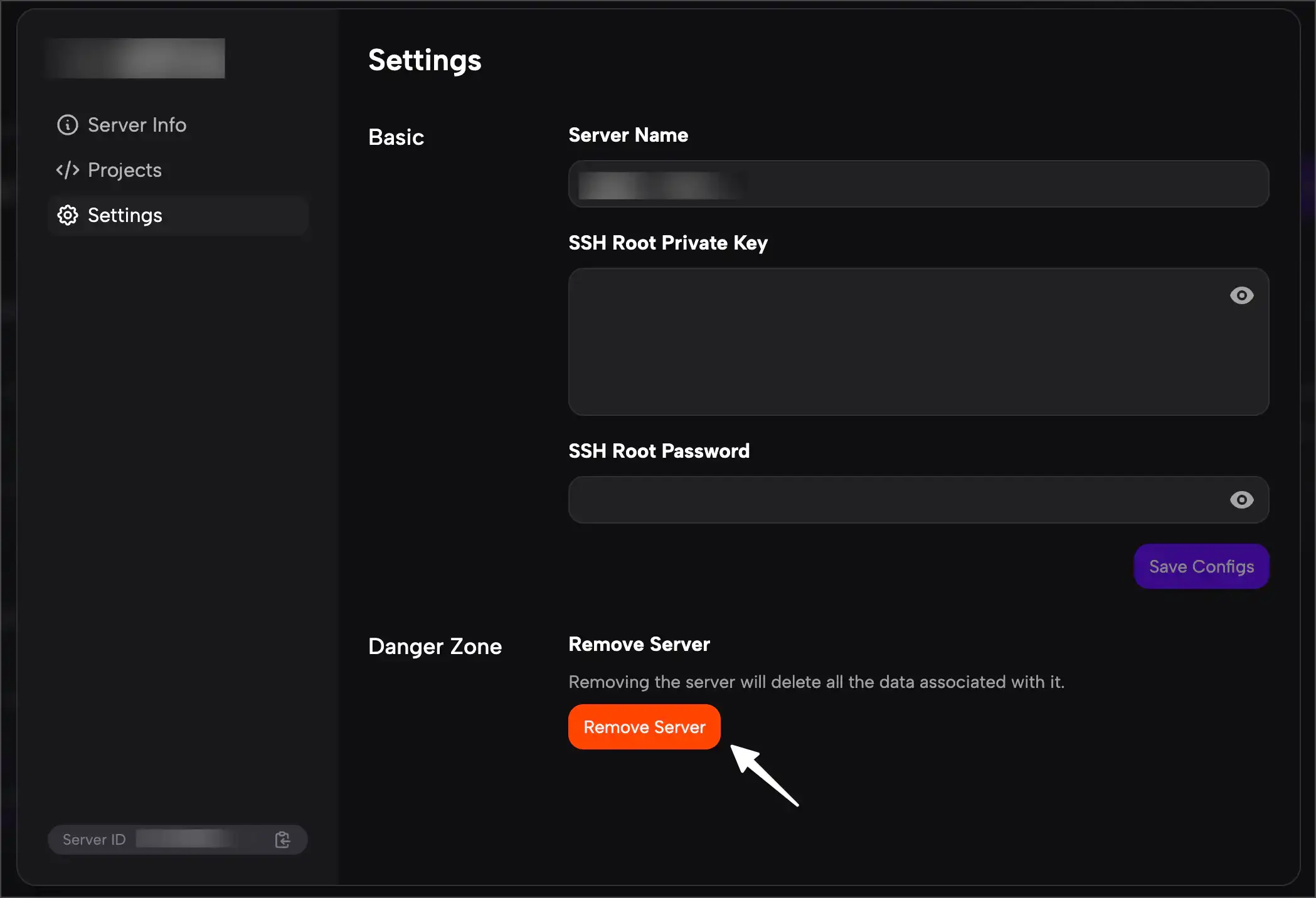Show the SSH Root Password
Screen dimensions: 1316x898
coord(1241,500)
